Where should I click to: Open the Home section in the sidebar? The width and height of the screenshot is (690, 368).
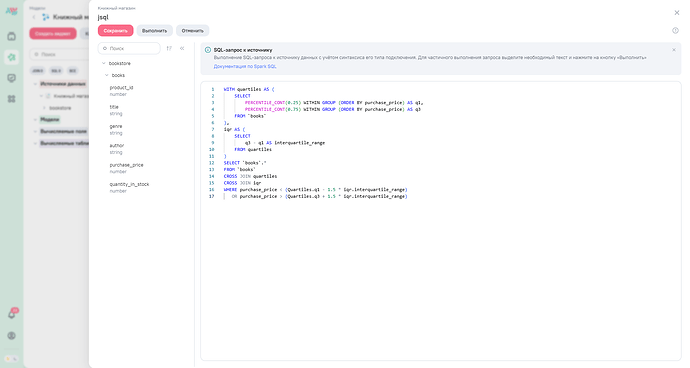(x=11, y=36)
